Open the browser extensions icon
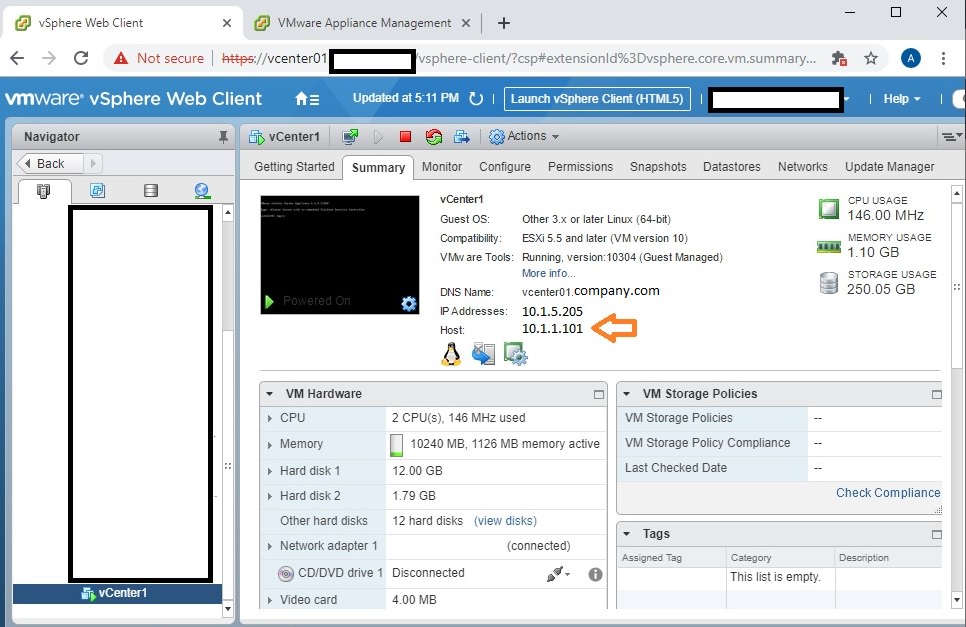 coord(839,59)
